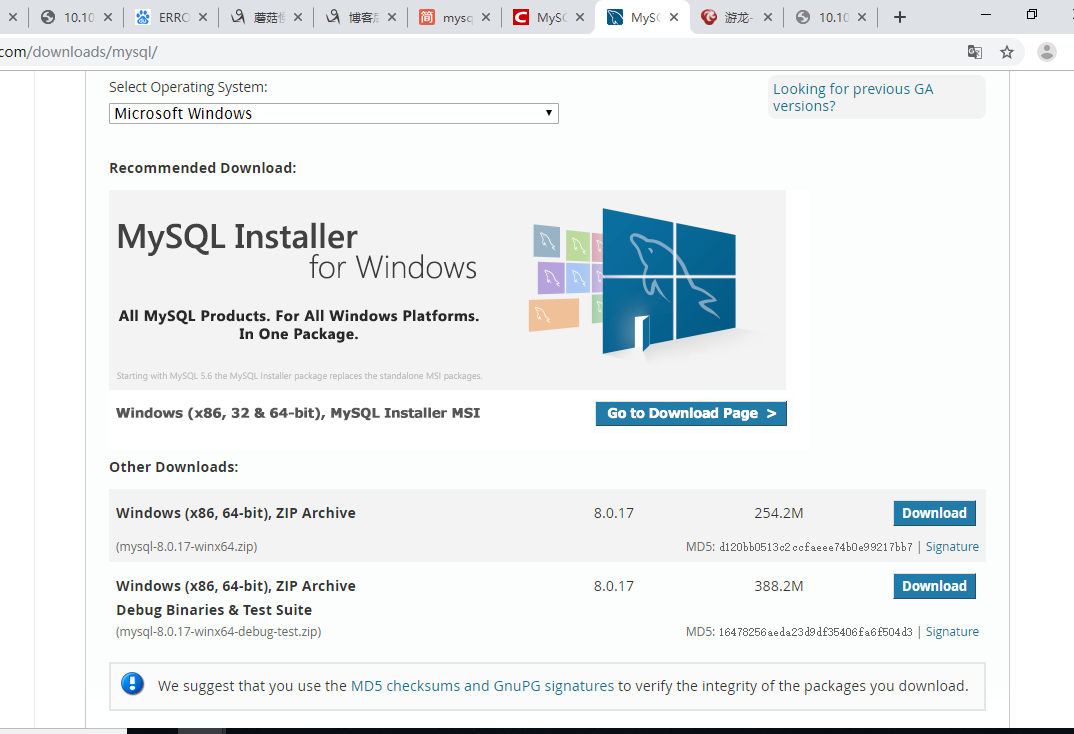Screen dimensions: 1074x734
Task: Open a new browser tab
Action: coord(900,17)
